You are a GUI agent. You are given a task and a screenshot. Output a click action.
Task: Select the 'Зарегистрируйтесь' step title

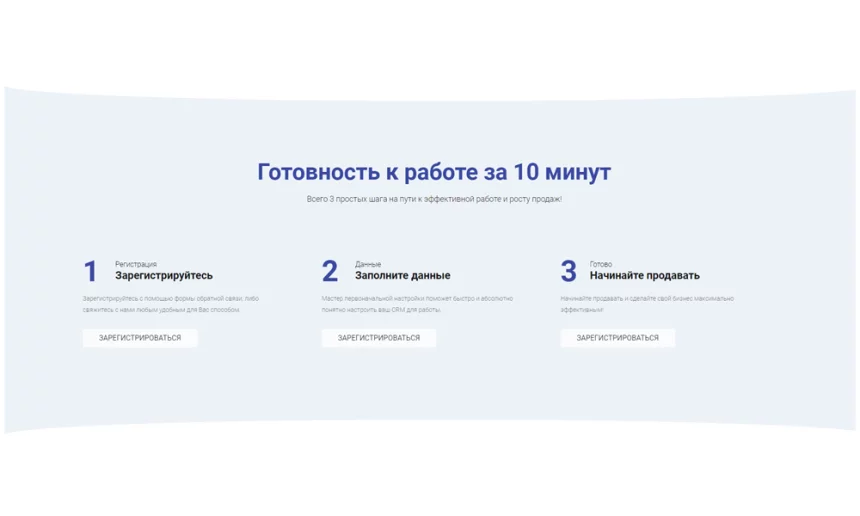[164, 276]
